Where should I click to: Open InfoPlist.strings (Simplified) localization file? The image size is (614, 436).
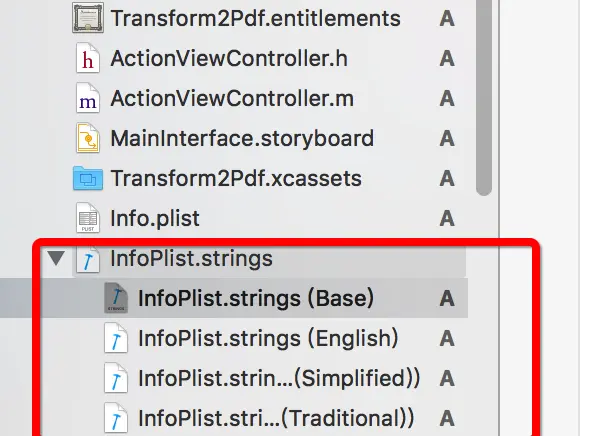[278, 378]
